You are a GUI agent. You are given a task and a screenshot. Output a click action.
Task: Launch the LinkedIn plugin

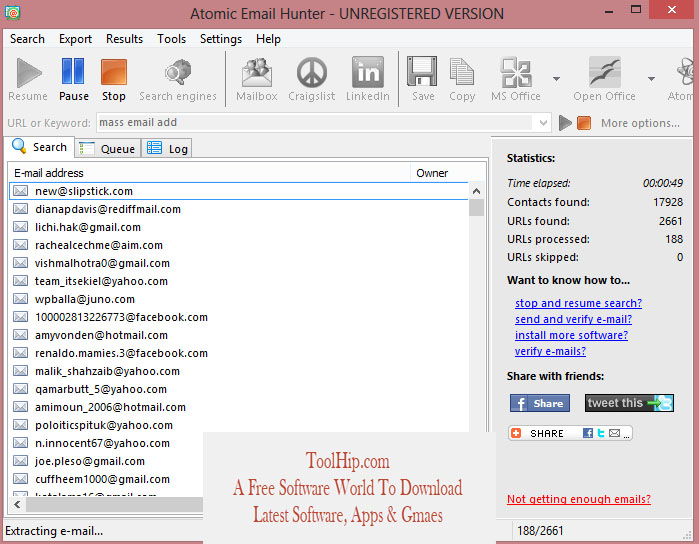tap(367, 79)
